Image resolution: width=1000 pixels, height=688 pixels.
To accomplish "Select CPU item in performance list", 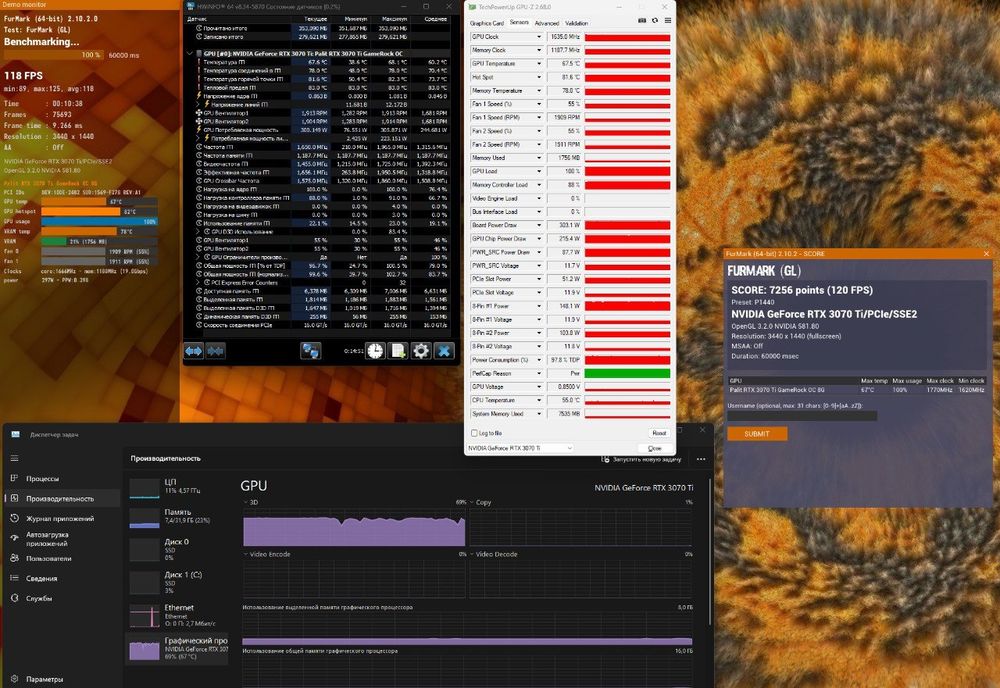I will (178, 487).
